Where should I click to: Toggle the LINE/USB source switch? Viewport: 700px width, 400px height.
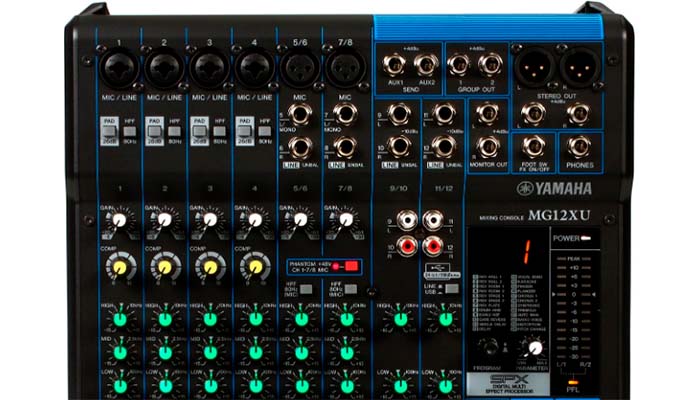(452, 288)
